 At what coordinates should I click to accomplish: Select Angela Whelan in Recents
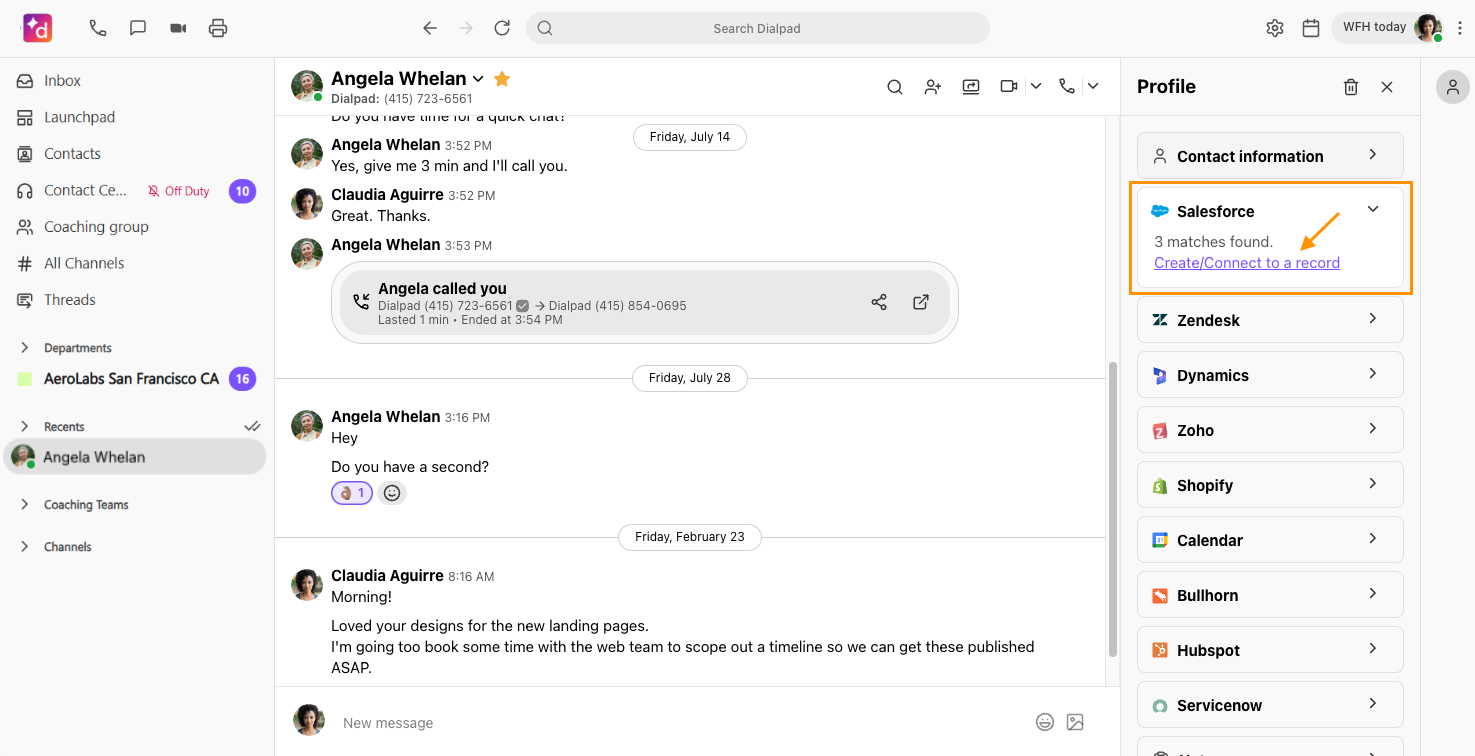click(x=136, y=457)
